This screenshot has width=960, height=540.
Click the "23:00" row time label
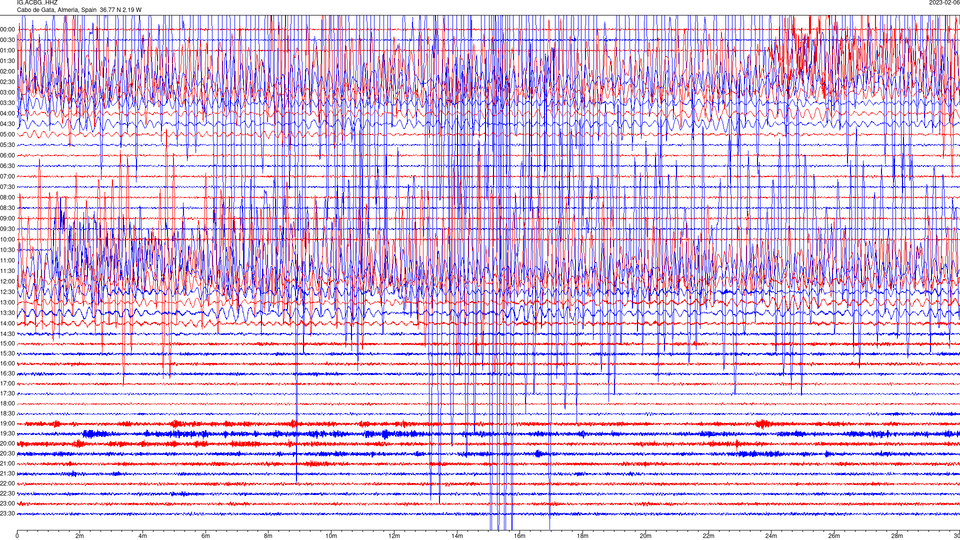[7, 503]
